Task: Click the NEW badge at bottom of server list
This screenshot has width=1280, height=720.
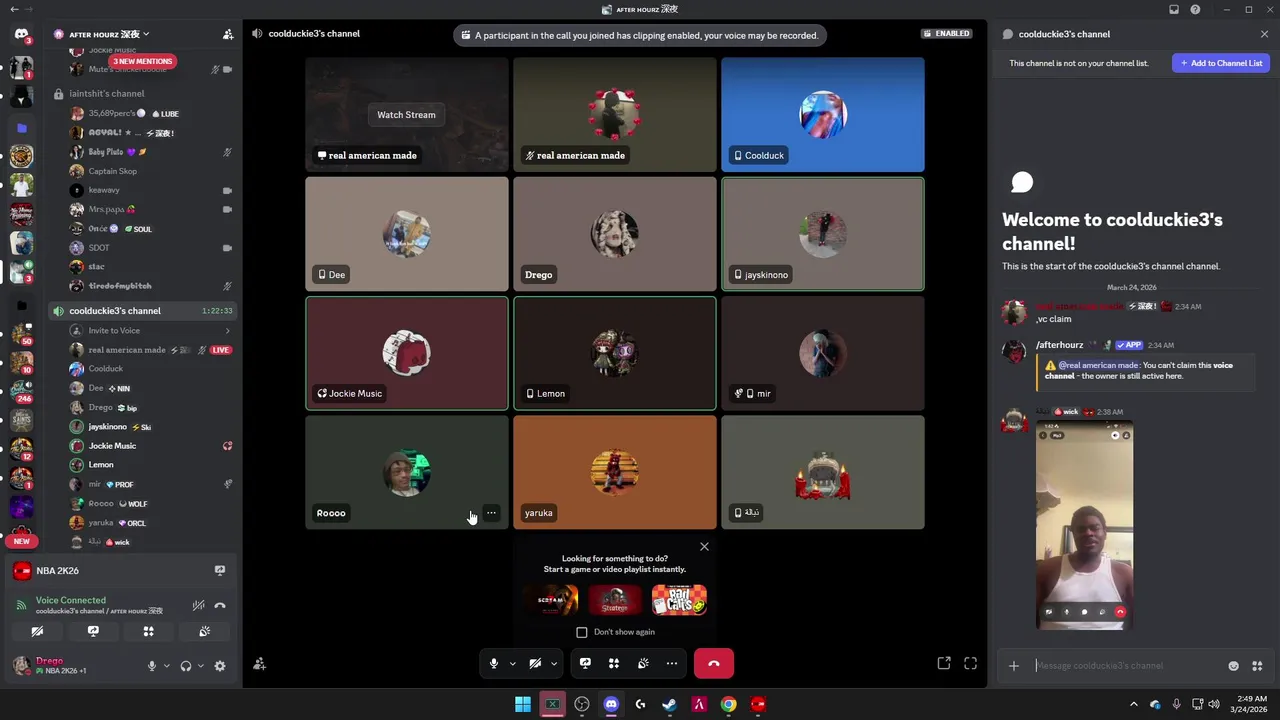Action: point(21,541)
